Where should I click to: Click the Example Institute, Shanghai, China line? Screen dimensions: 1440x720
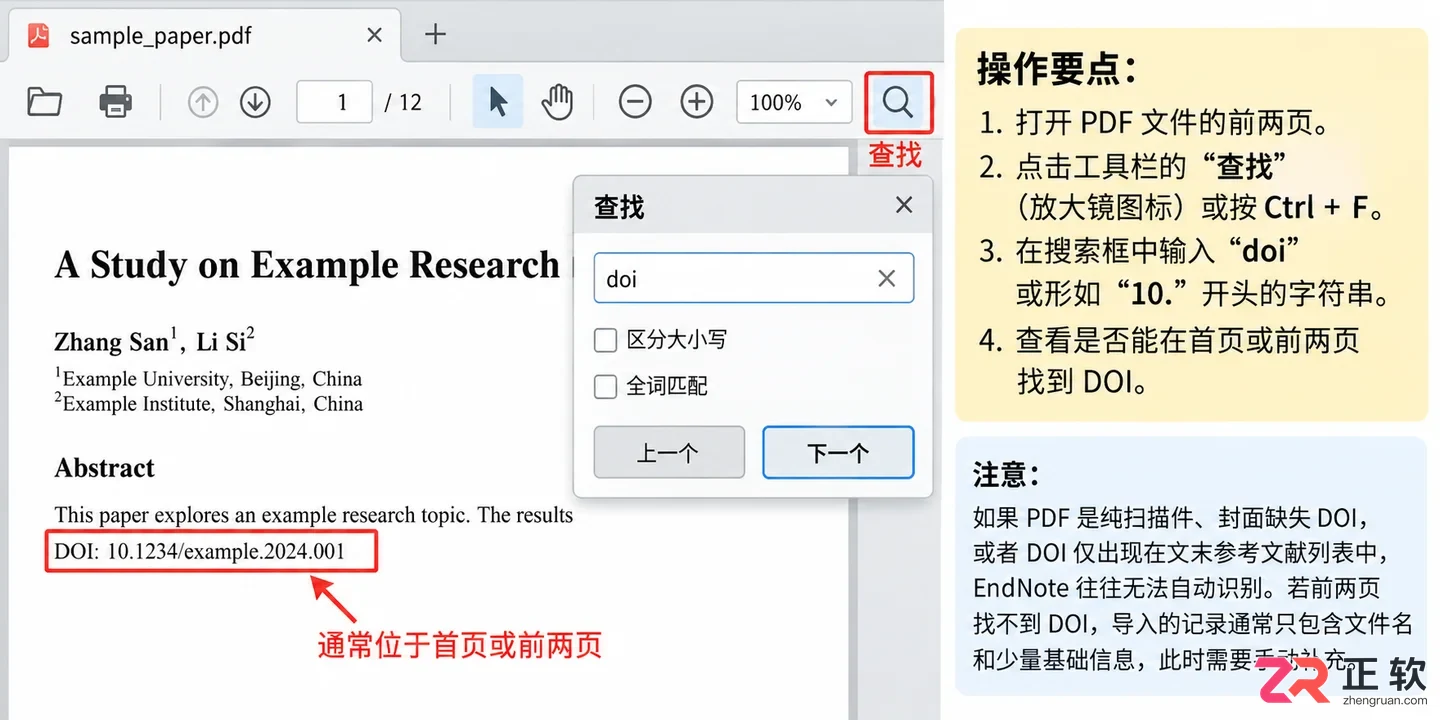click(x=208, y=404)
